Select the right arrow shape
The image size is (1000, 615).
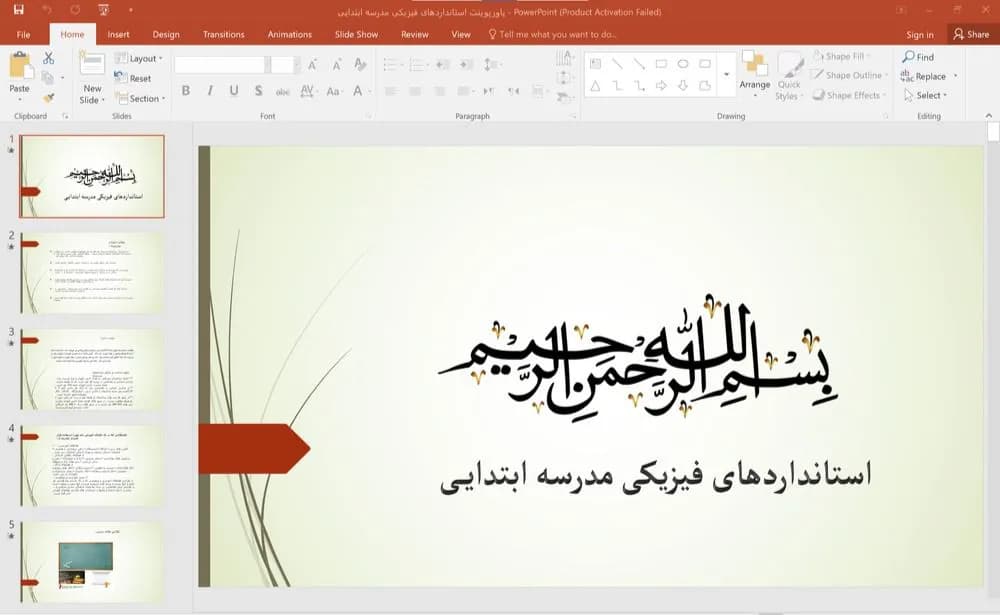point(661,85)
